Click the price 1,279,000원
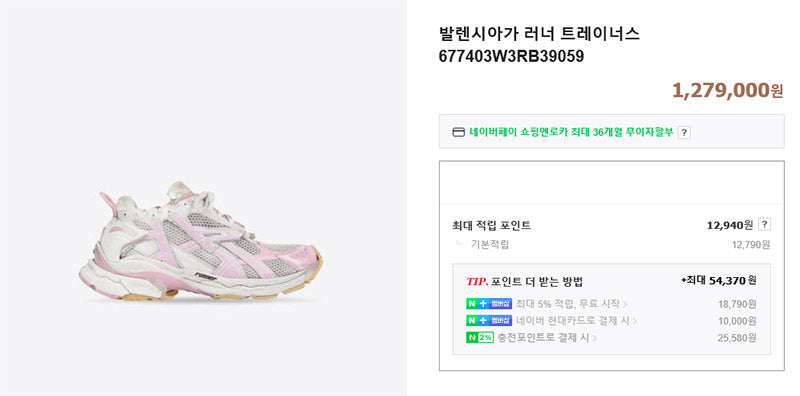The width and height of the screenshot is (800, 396). 727,90
